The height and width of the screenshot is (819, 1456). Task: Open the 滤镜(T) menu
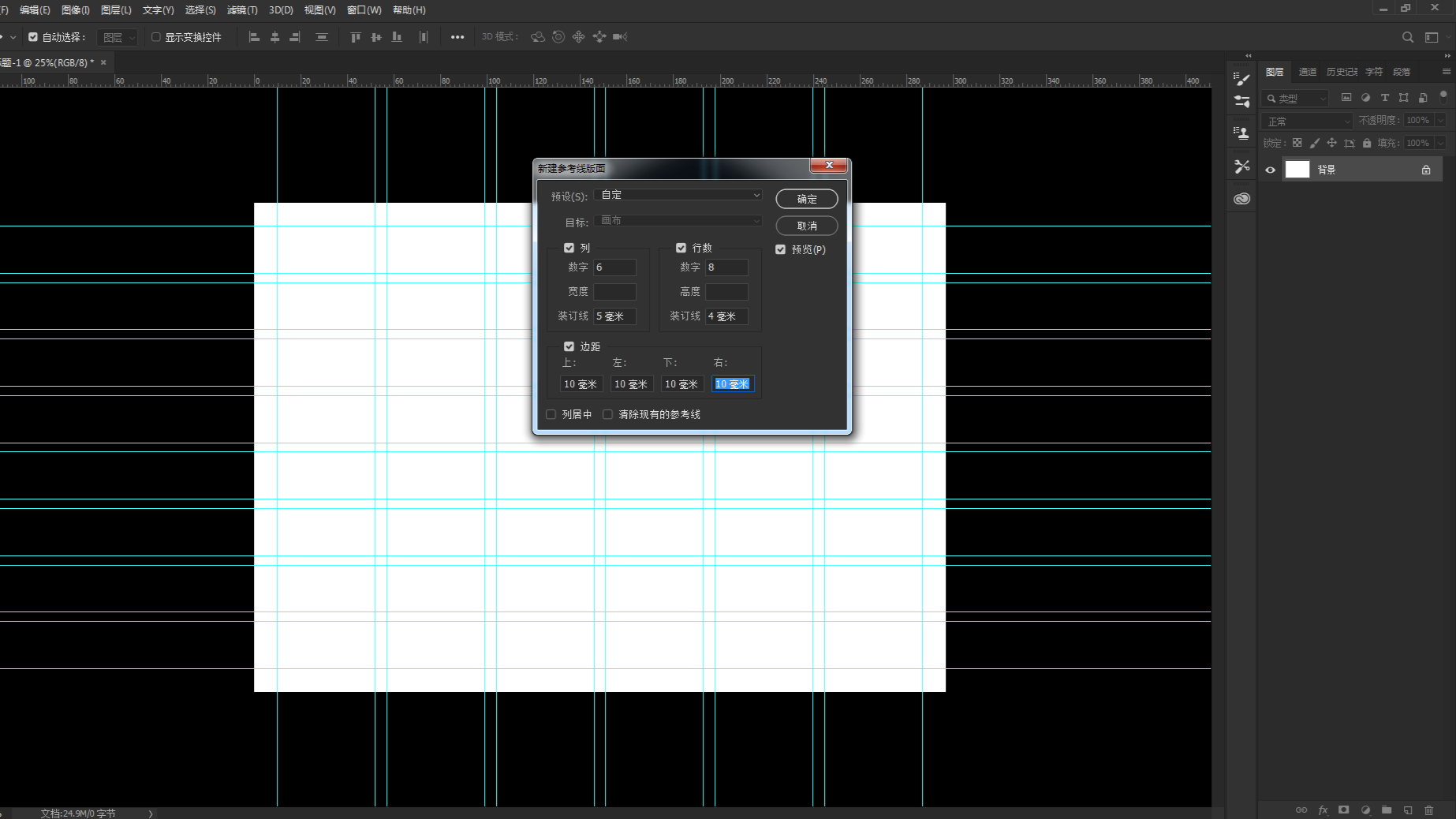coord(242,10)
